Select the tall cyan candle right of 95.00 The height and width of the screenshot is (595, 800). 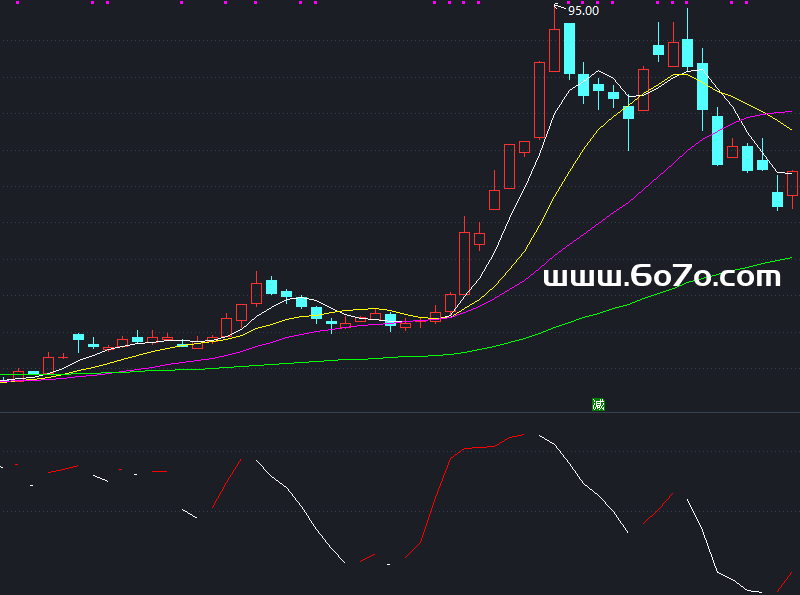569,48
